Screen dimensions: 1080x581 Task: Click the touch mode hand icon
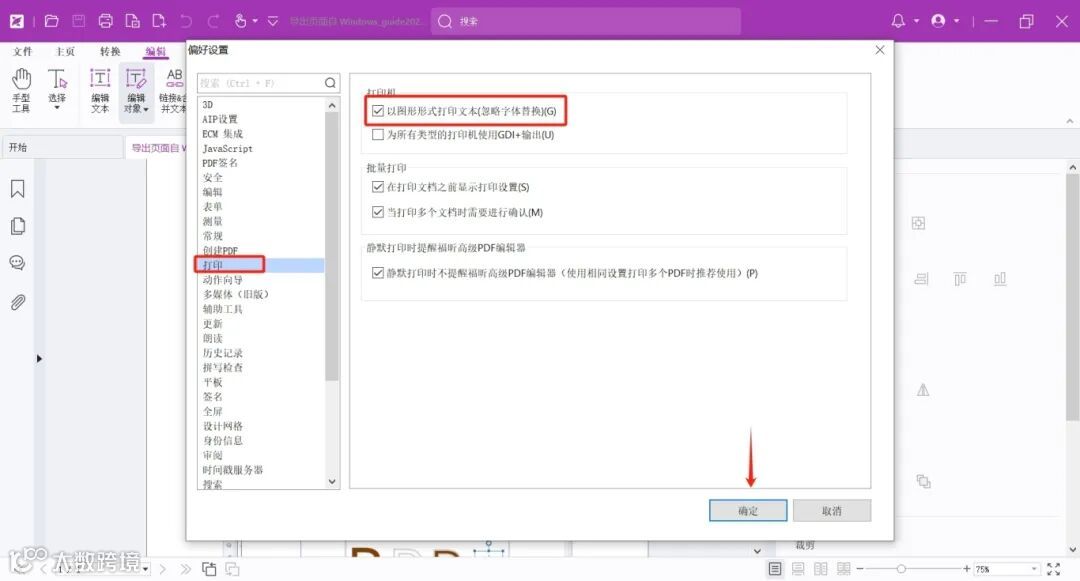click(x=240, y=21)
